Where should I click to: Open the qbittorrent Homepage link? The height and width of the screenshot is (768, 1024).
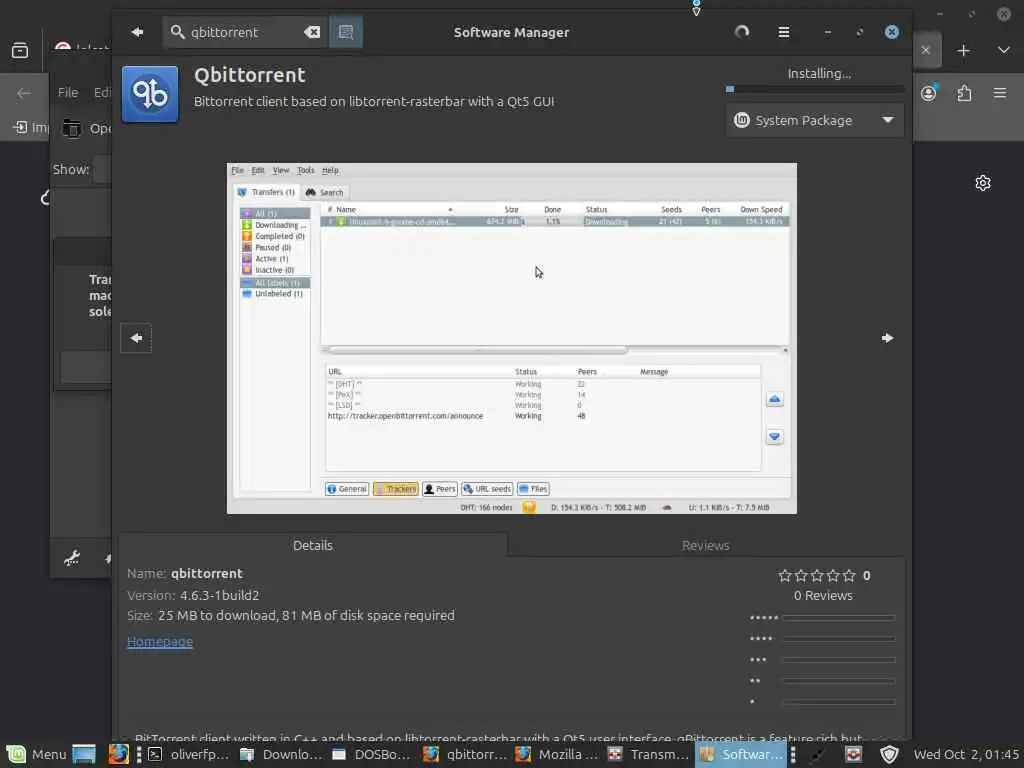point(160,641)
